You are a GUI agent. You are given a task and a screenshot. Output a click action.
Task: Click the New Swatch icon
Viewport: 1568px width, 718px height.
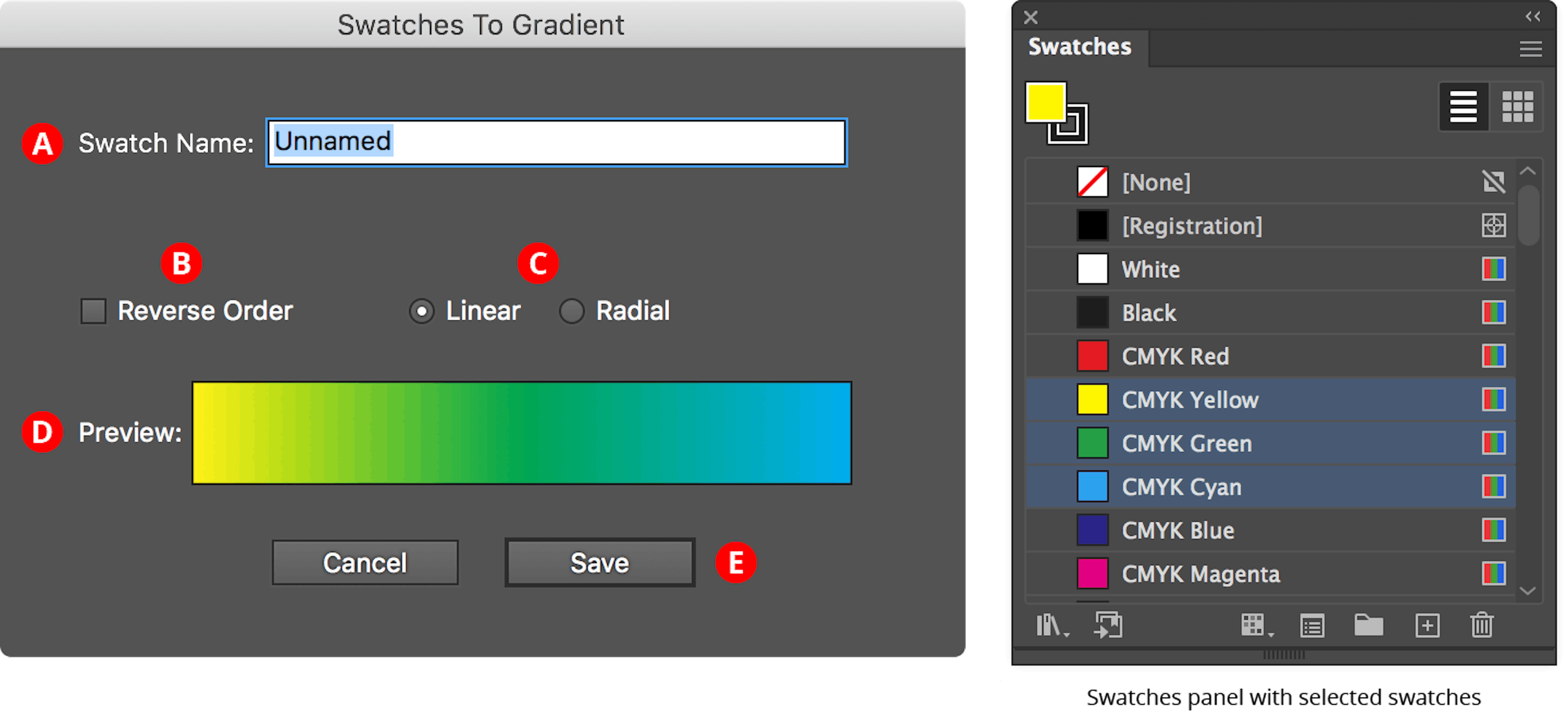1427,626
